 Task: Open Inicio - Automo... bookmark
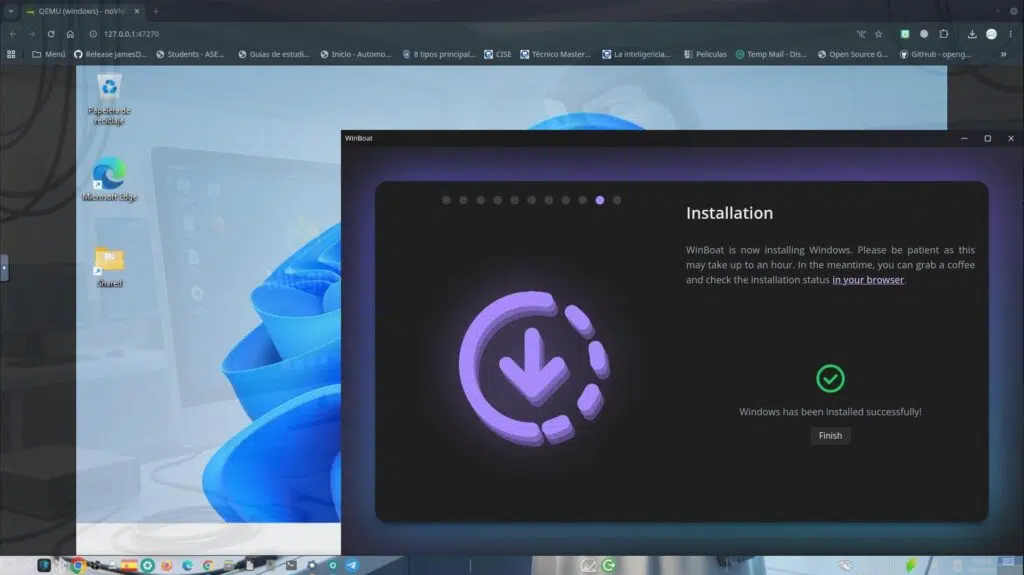[x=355, y=54]
